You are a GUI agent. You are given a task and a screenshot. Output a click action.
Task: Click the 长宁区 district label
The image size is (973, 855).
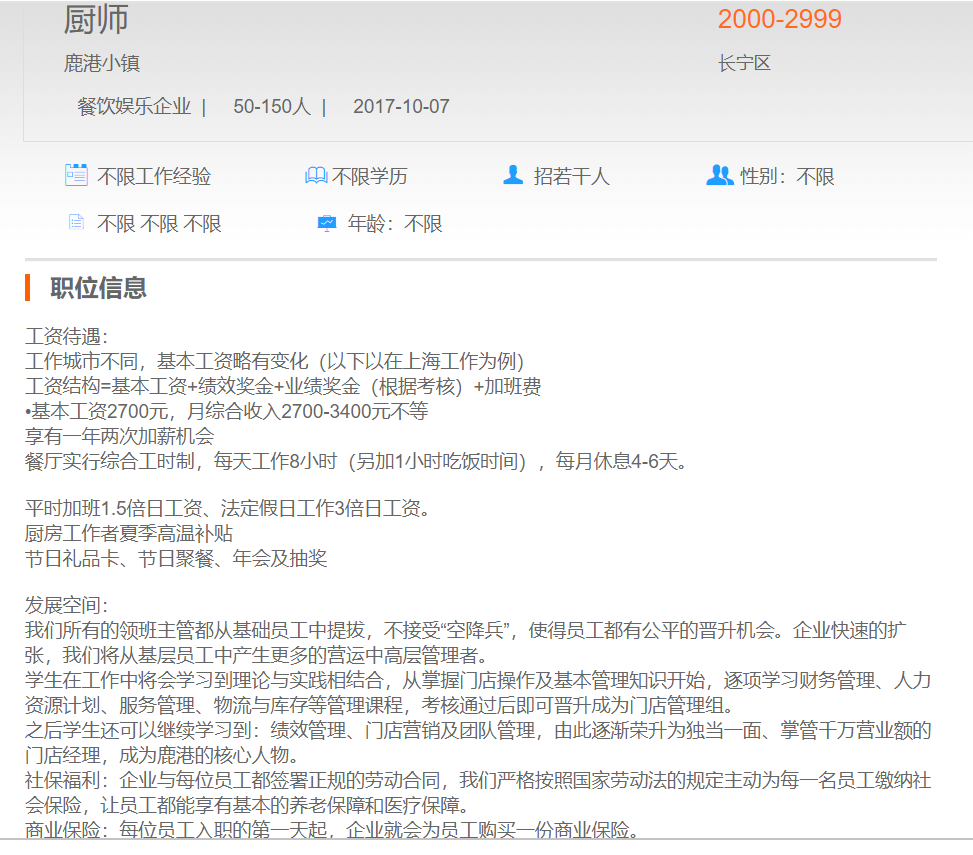[x=744, y=64]
